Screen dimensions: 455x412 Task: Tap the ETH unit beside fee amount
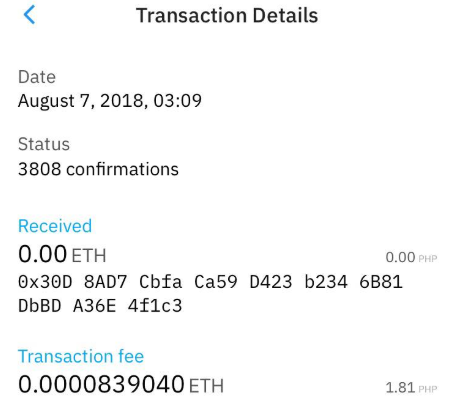point(206,386)
